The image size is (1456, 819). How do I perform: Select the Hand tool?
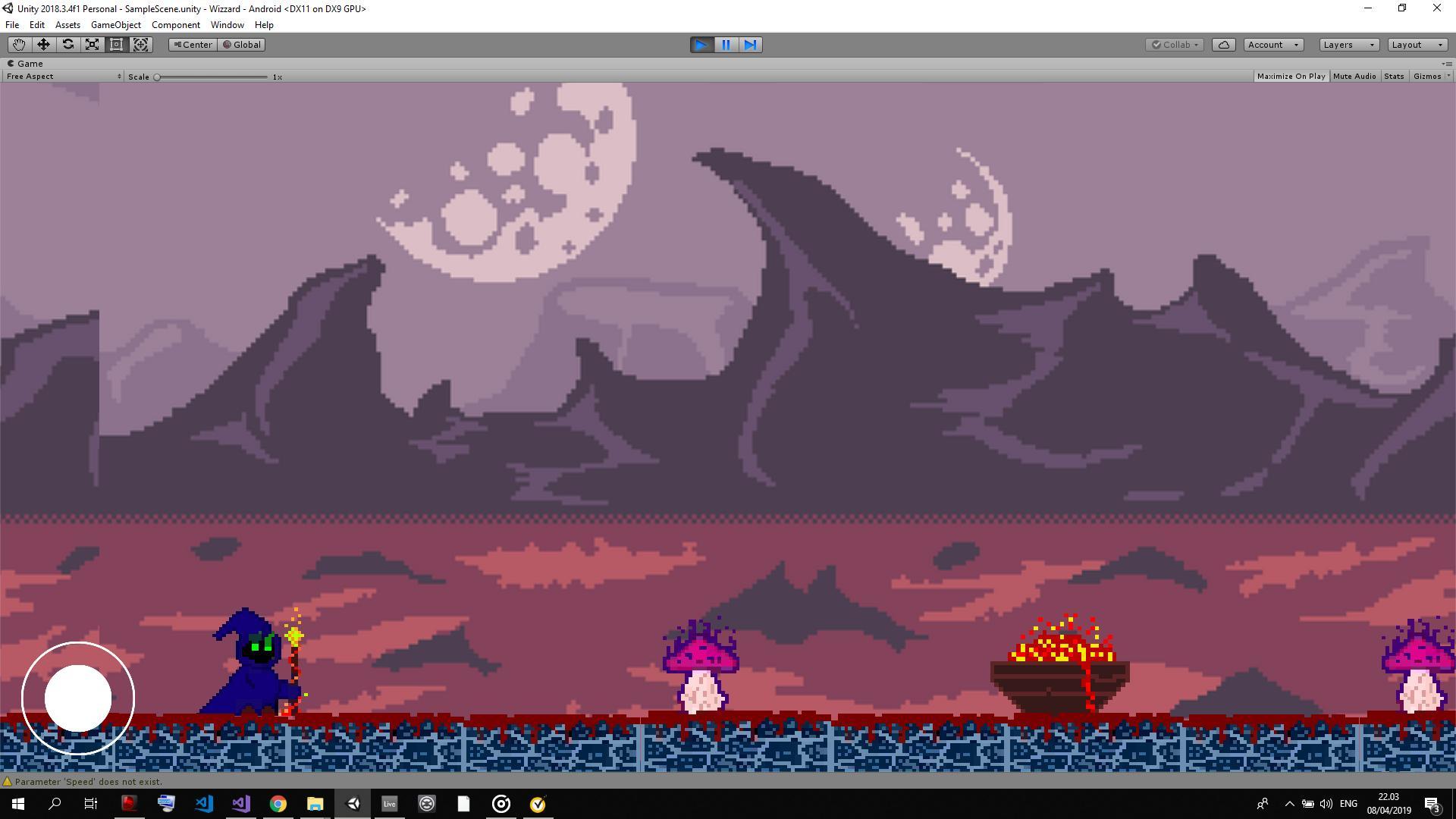click(x=19, y=45)
